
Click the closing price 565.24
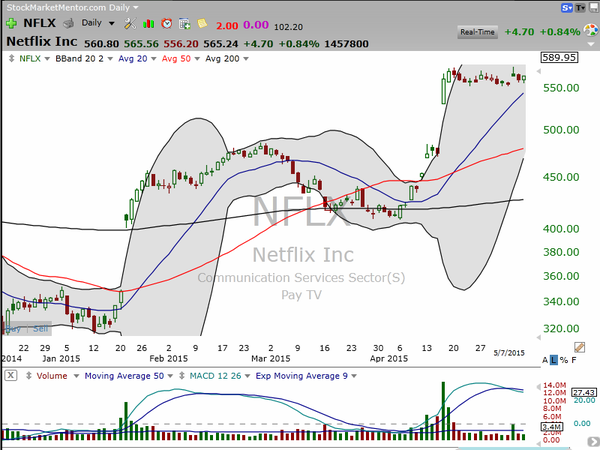pyautogui.click(x=220, y=44)
